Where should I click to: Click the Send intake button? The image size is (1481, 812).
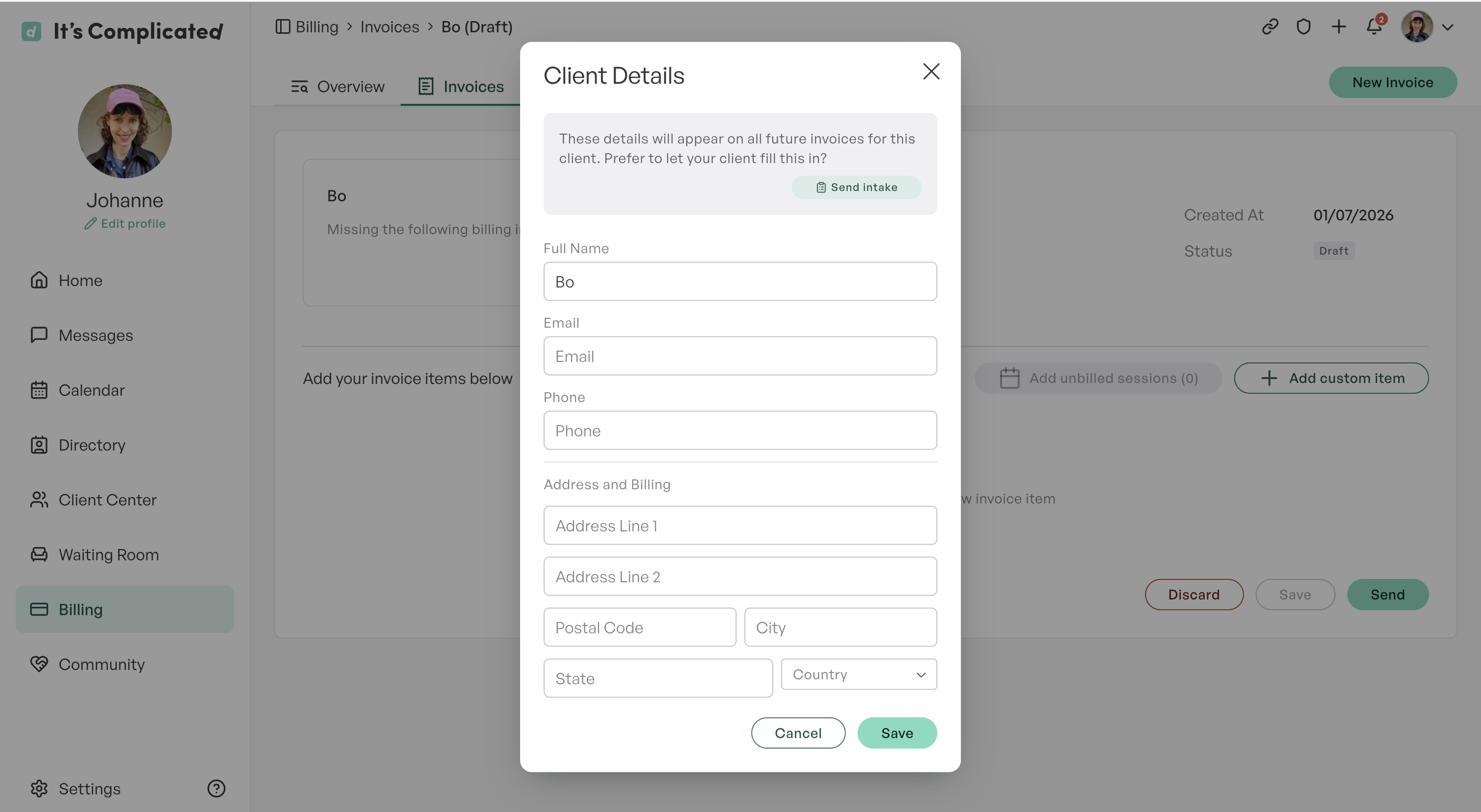pyautogui.click(x=856, y=187)
